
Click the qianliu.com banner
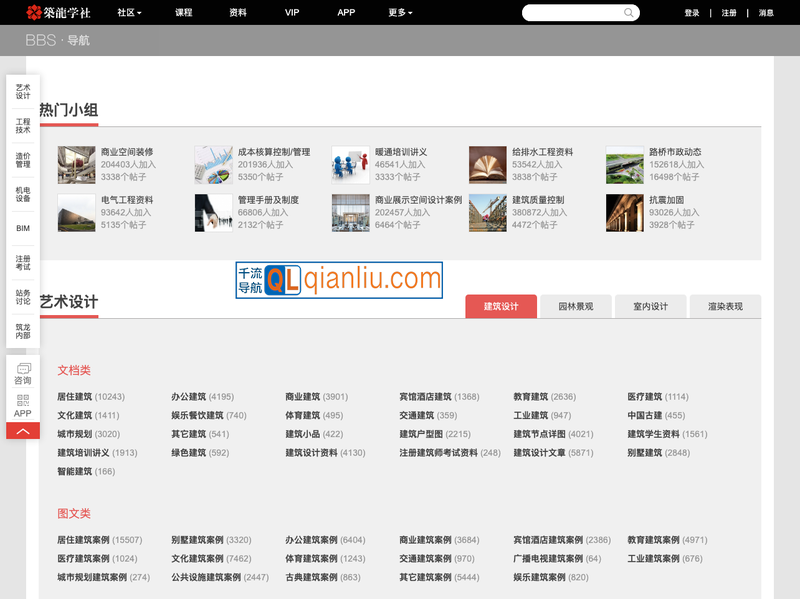[x=339, y=280]
